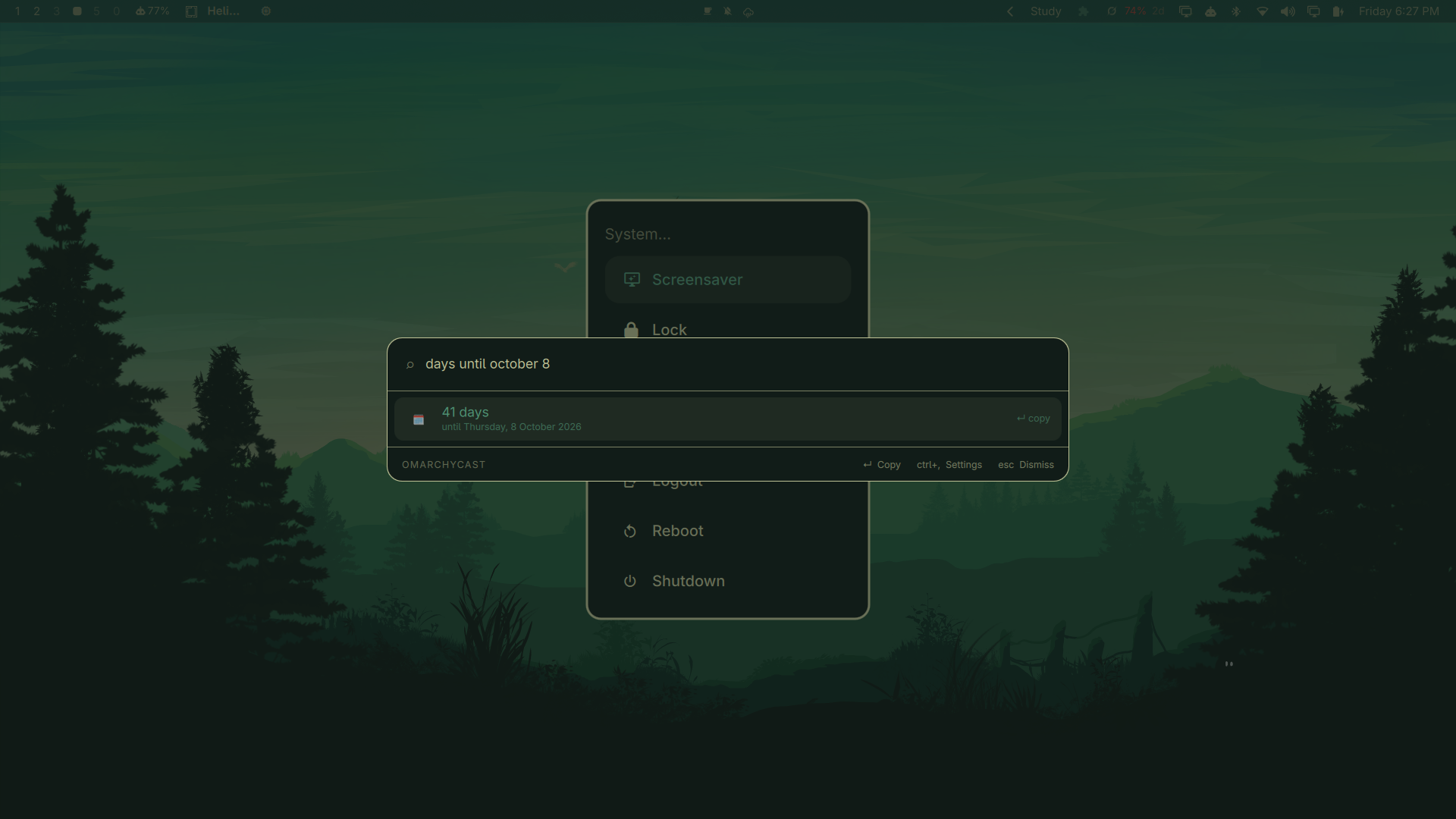Image resolution: width=1456 pixels, height=819 pixels.
Task: Switch to workspace 2 in the top bar
Action: (36, 11)
